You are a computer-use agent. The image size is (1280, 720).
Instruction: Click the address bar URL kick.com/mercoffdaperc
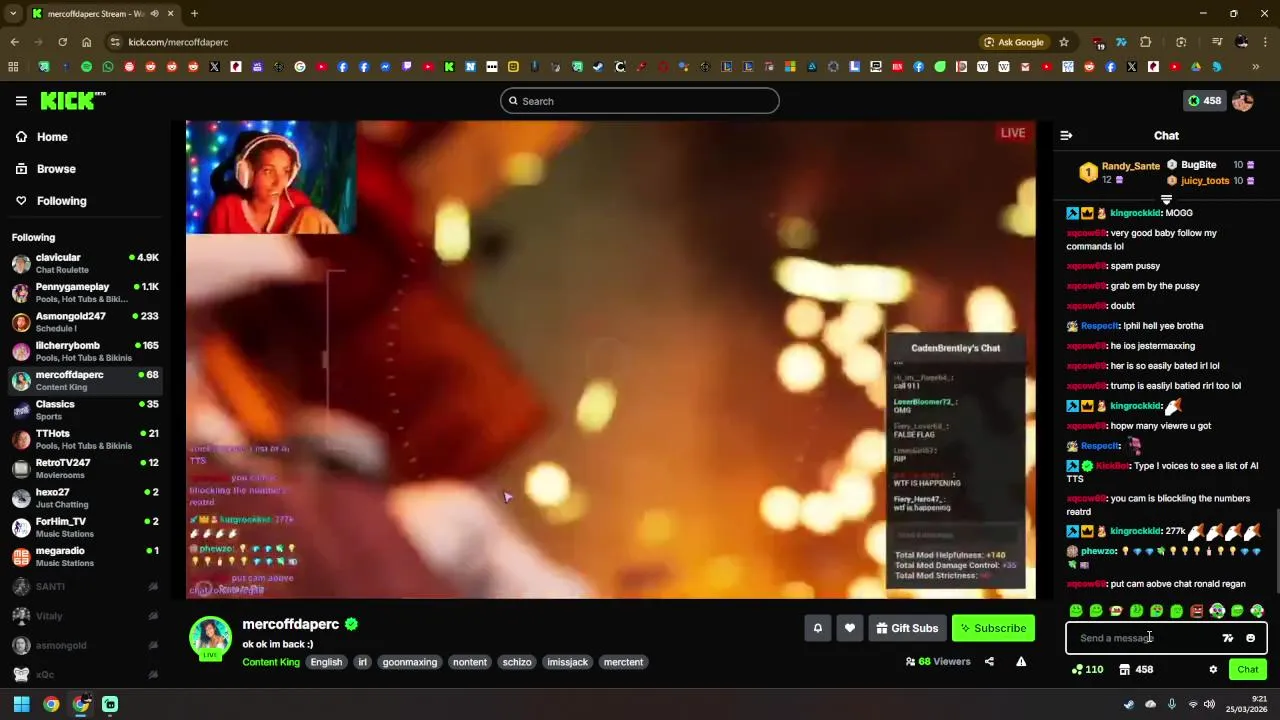(178, 42)
